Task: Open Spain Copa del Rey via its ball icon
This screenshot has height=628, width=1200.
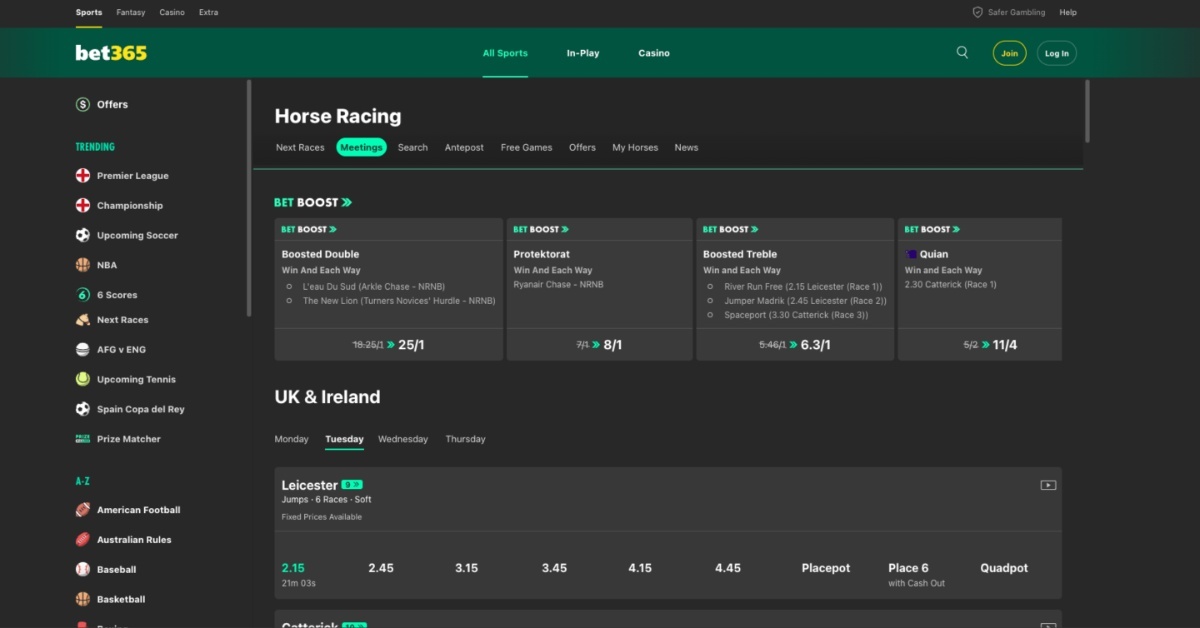Action: (82, 409)
